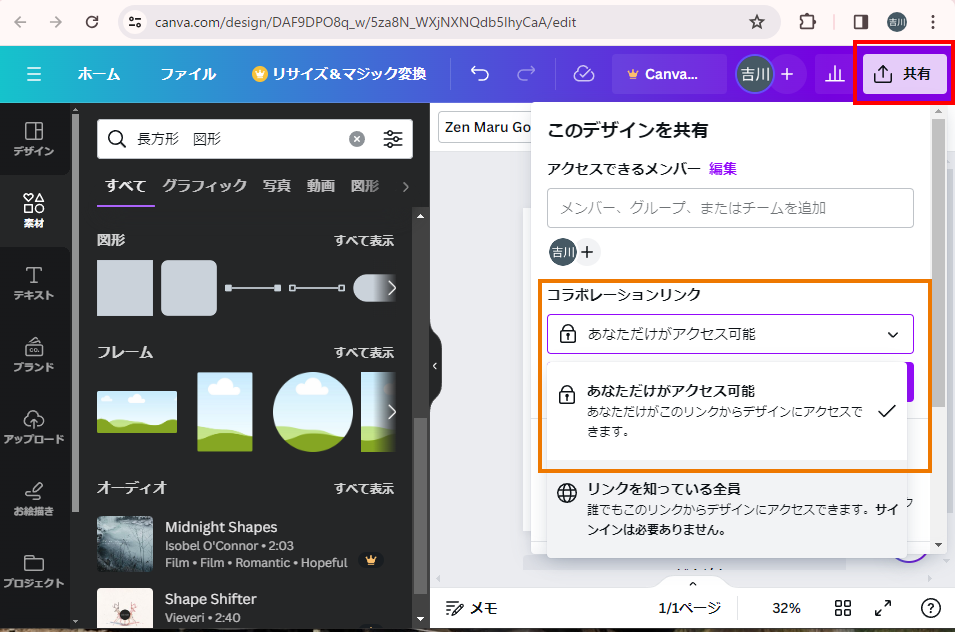This screenshot has height=632, width=955.
Task: Open grid view of pages
Action: [843, 608]
